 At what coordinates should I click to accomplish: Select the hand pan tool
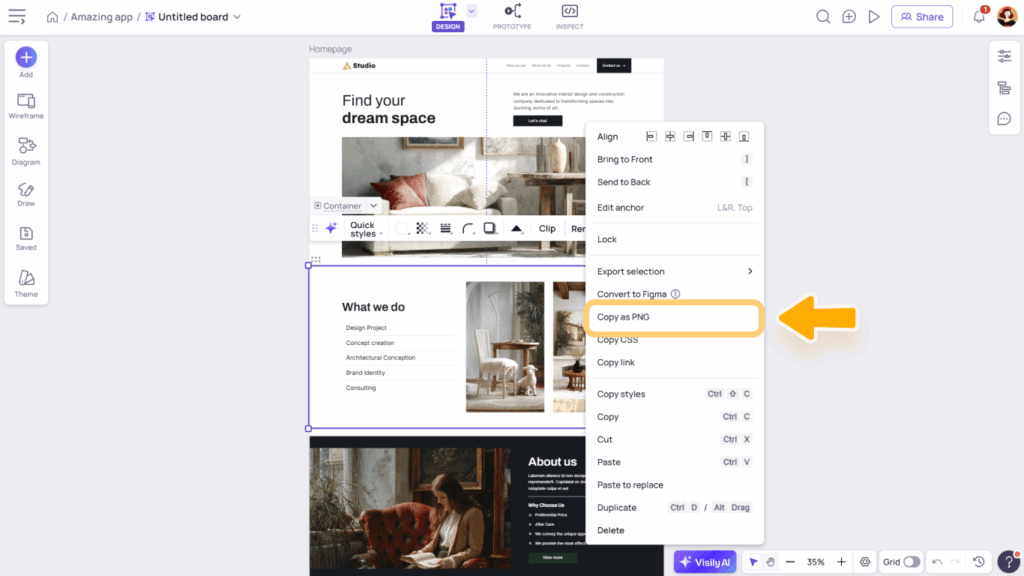tap(770, 562)
